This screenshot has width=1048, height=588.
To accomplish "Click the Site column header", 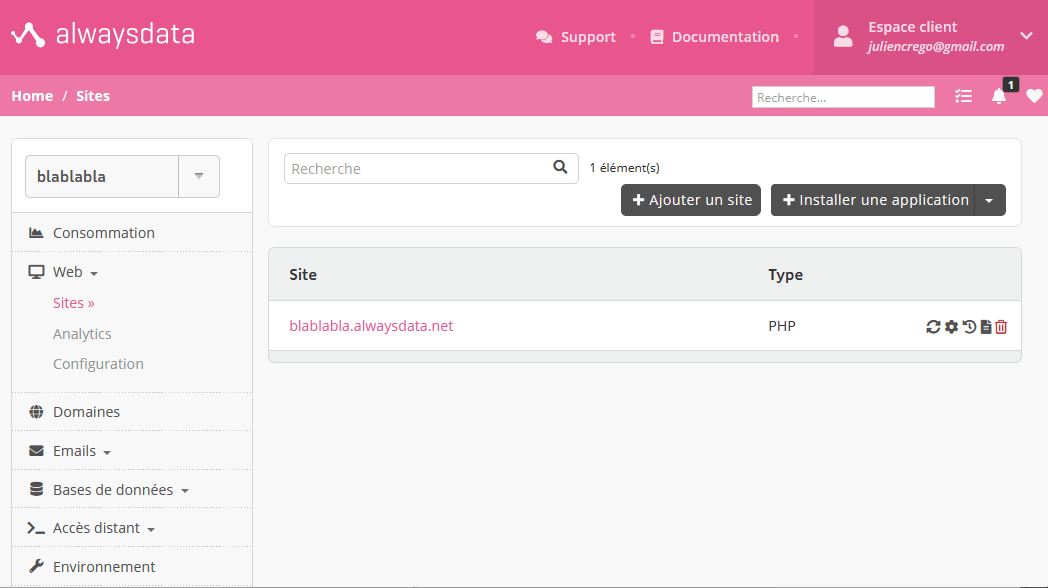I will (x=303, y=275).
